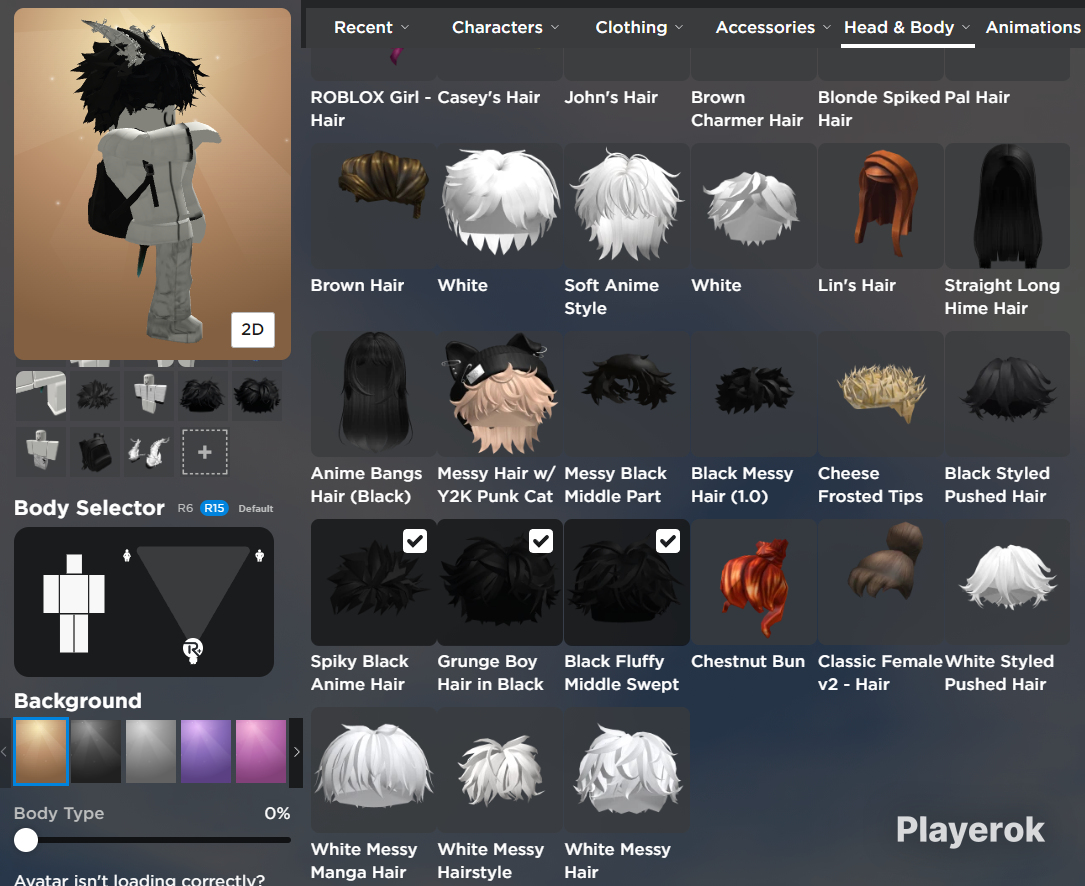Select R15 body option
1085x886 pixels.
pyautogui.click(x=215, y=508)
